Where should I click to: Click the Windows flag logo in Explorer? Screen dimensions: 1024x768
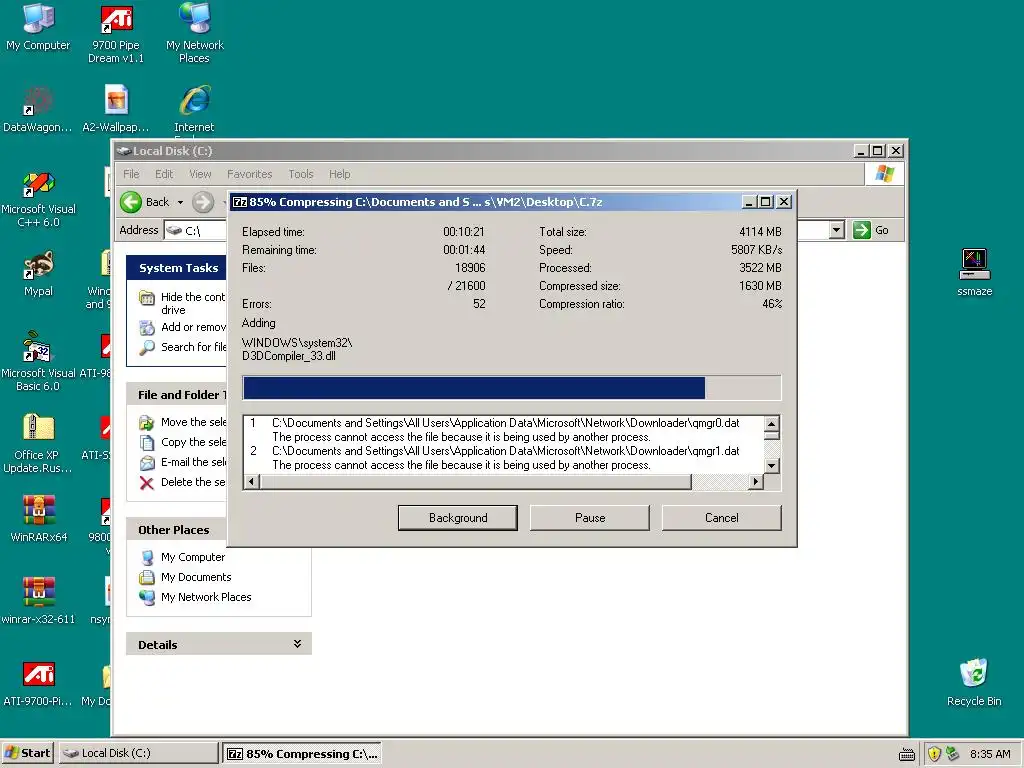(x=885, y=174)
